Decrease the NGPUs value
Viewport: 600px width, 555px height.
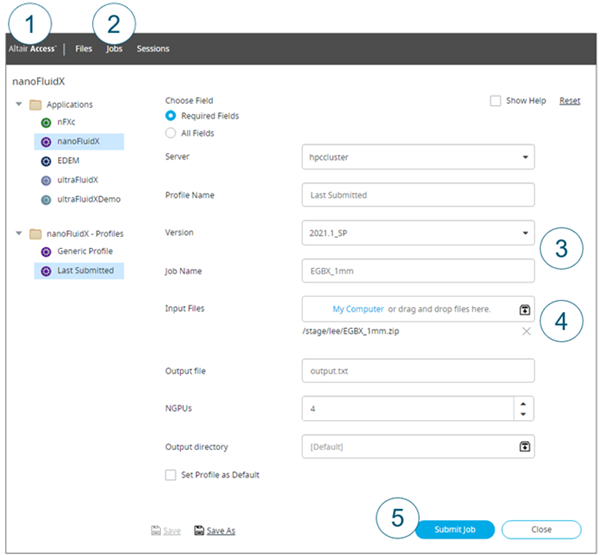[523, 414]
